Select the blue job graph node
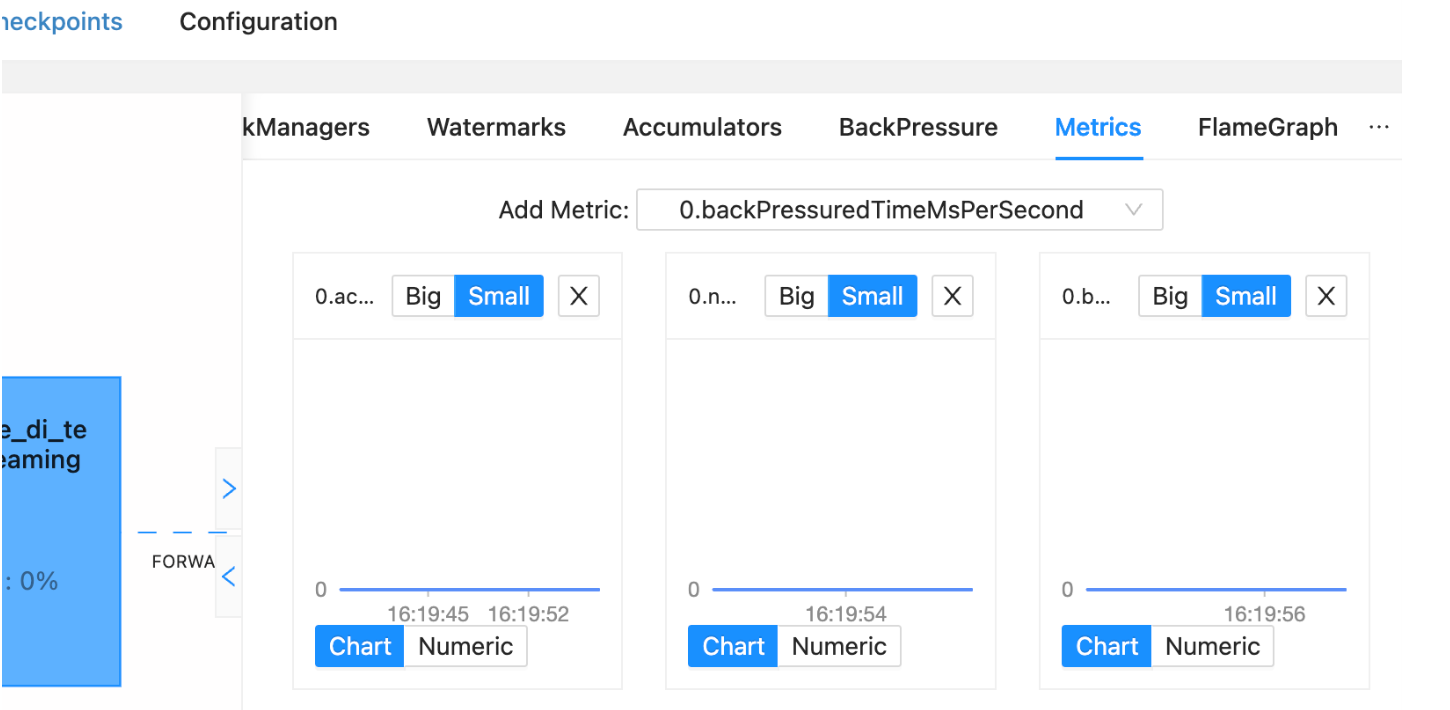 coord(60,530)
